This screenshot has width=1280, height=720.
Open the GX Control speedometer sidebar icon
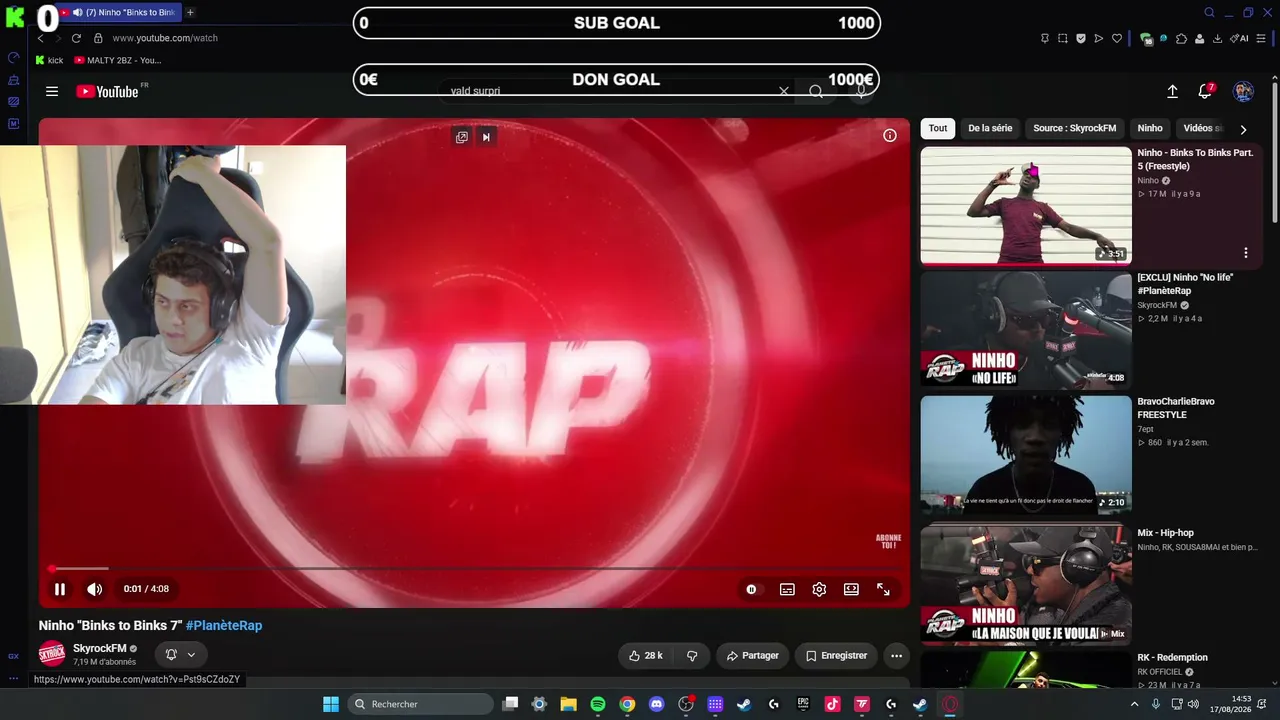point(14,58)
